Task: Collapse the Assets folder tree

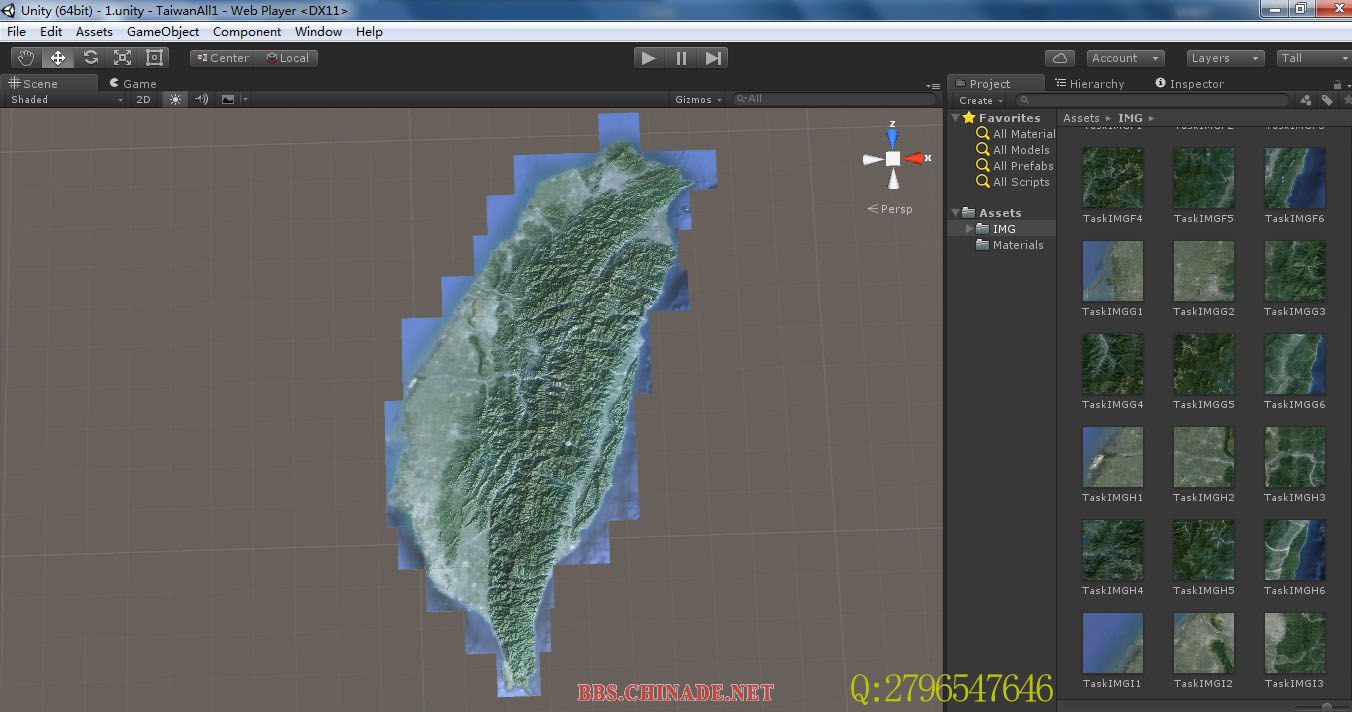Action: (956, 213)
